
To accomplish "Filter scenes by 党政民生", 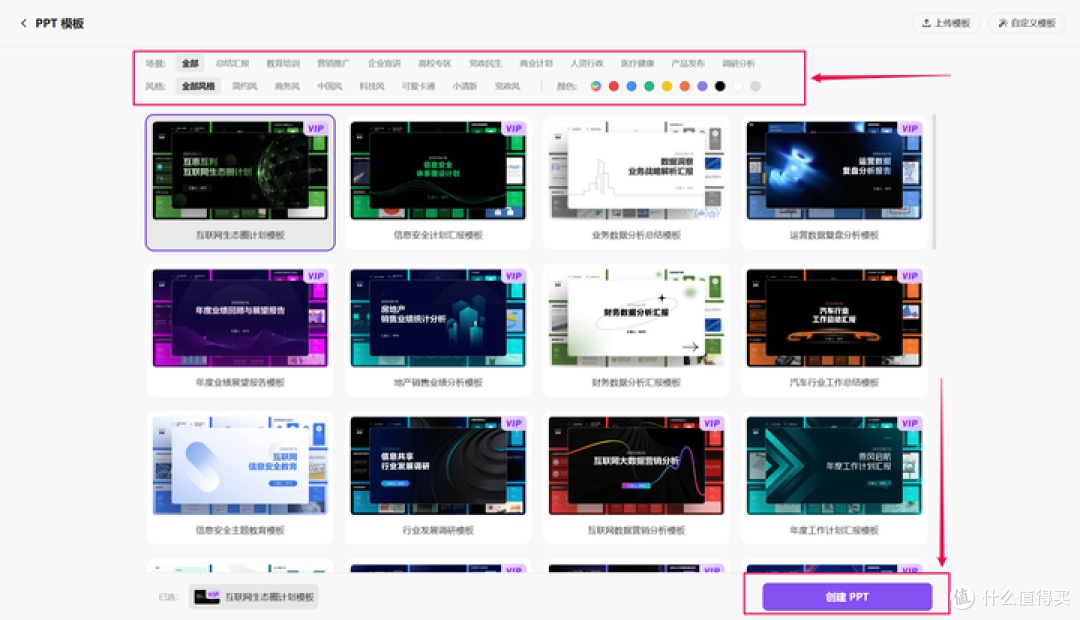I will pos(486,63).
